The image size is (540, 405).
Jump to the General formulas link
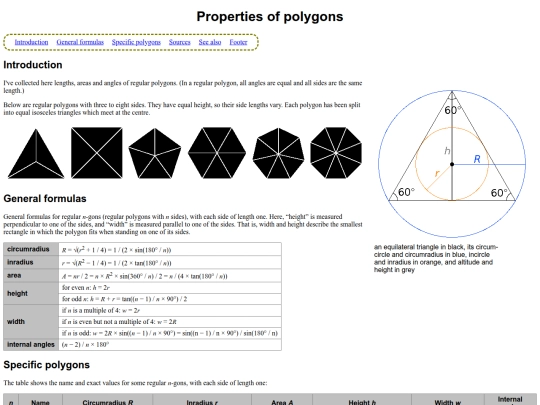[80, 42]
